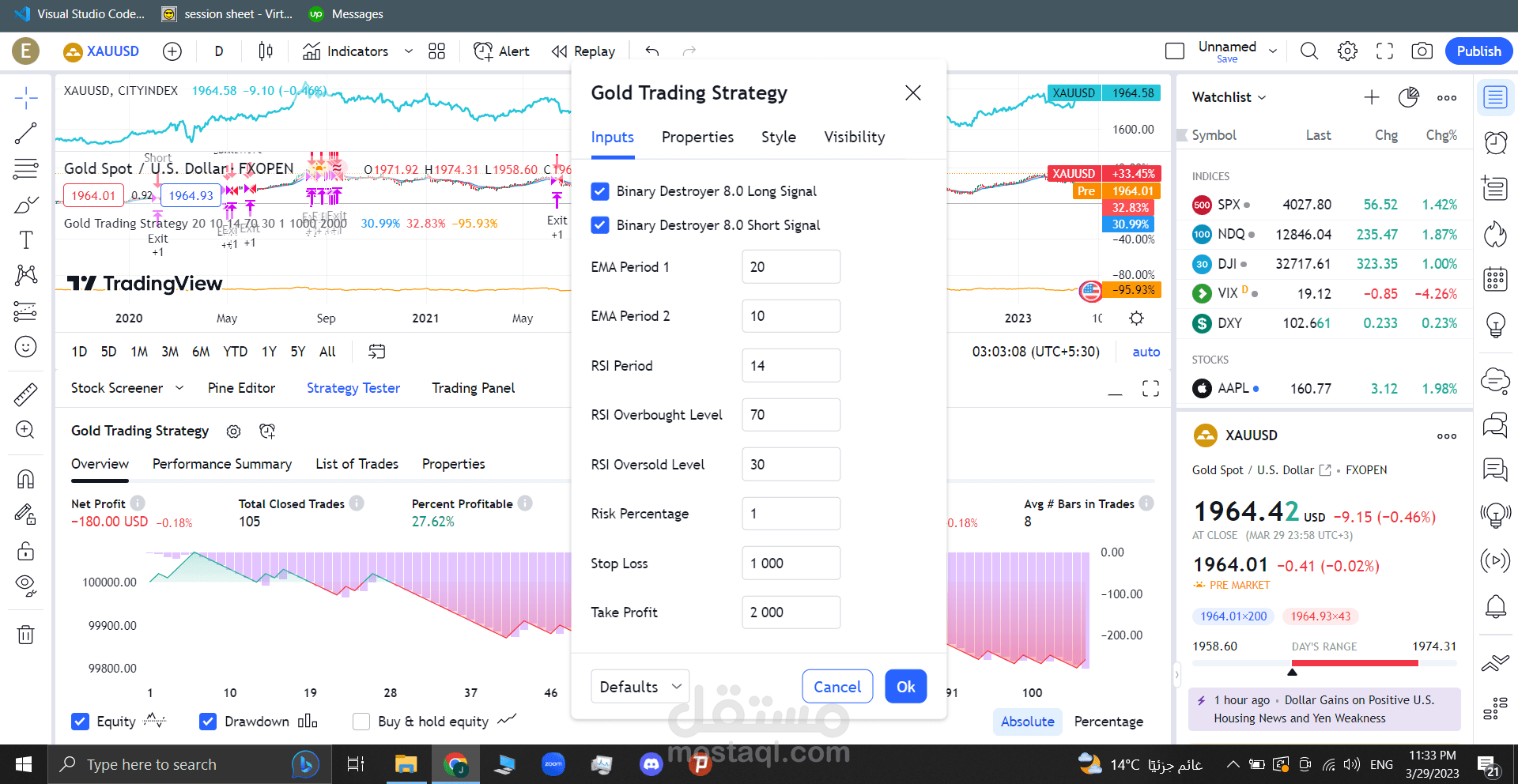Viewport: 1518px width, 784px height.
Task: Select the Brush drawing tool
Action: (x=26, y=203)
